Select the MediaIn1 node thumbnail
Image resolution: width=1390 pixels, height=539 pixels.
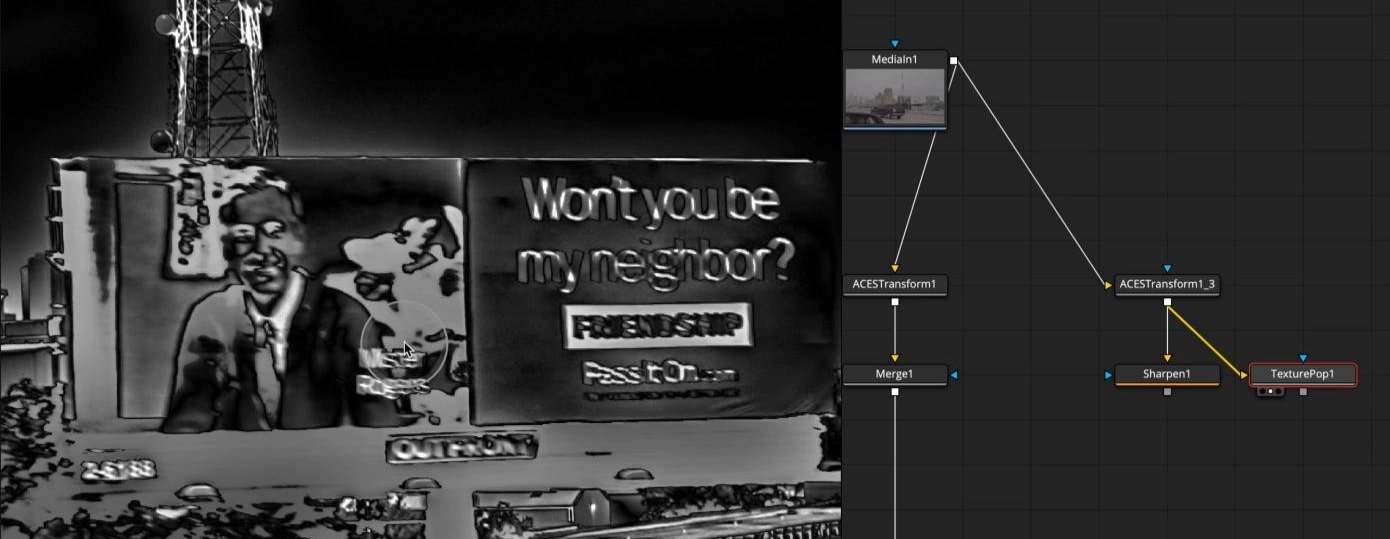(895, 97)
